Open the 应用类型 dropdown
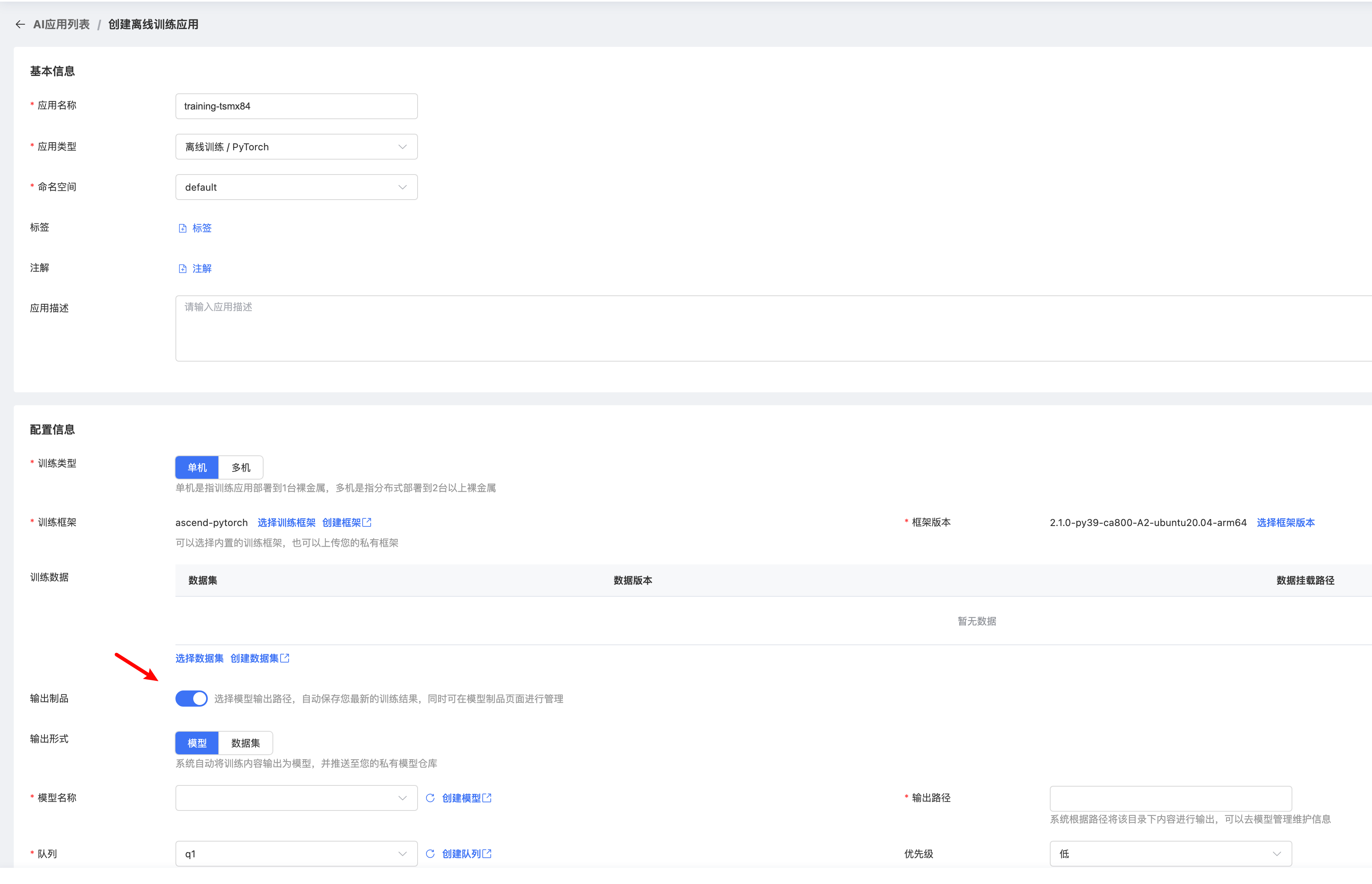Screen dimensions: 1372x884 click(296, 147)
